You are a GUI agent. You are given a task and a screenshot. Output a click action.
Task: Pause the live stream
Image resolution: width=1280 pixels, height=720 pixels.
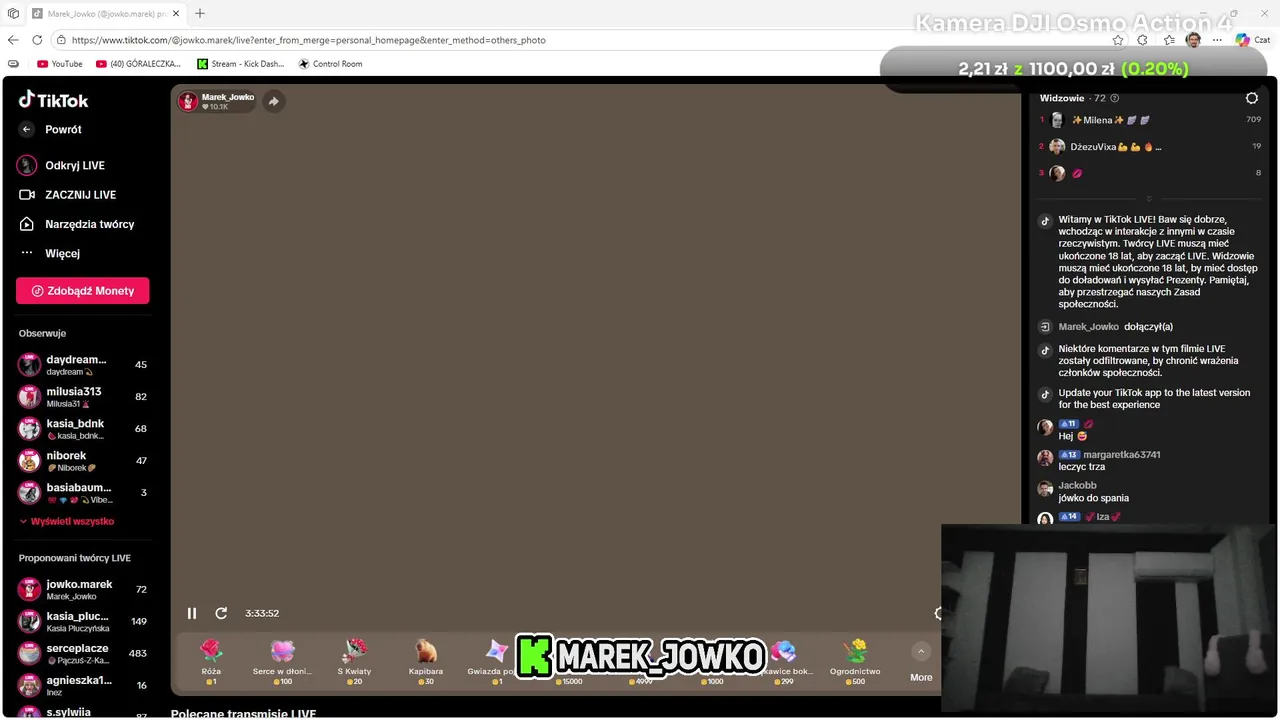[x=192, y=613]
